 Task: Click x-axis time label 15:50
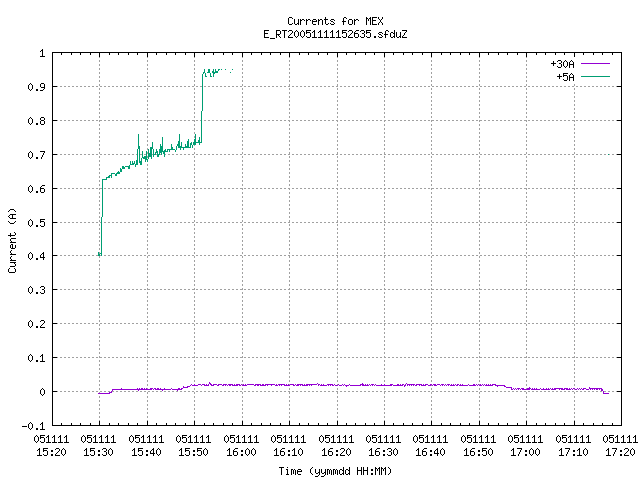point(193,452)
